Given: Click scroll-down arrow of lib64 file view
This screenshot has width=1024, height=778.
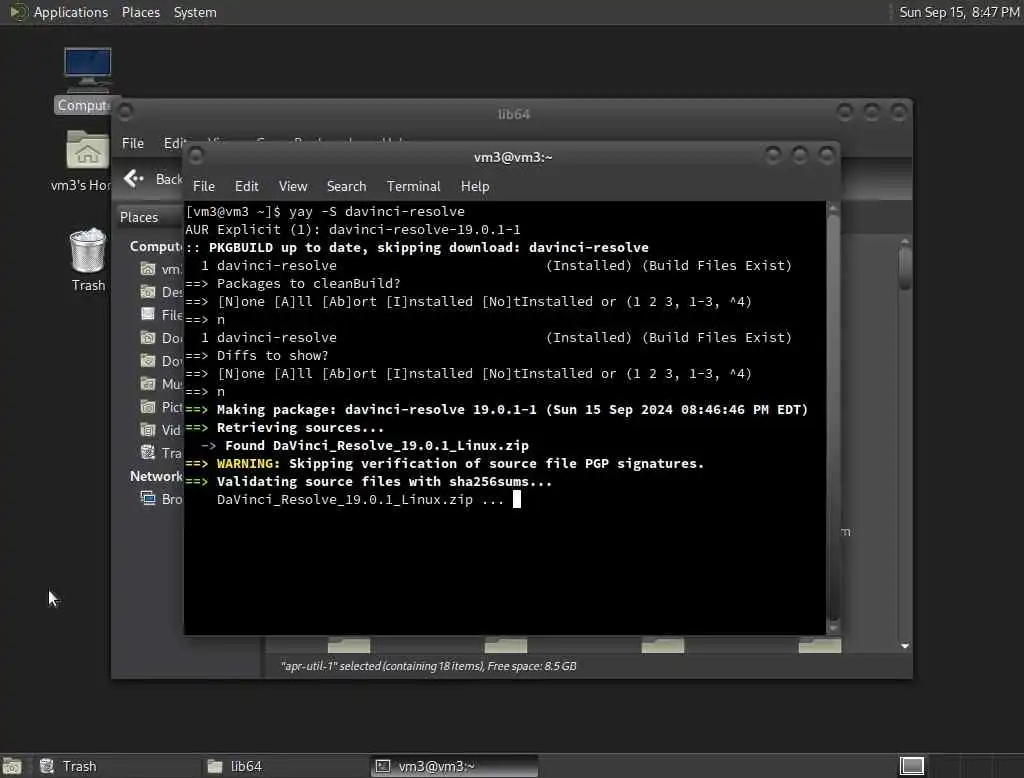Looking at the screenshot, I should (904, 645).
